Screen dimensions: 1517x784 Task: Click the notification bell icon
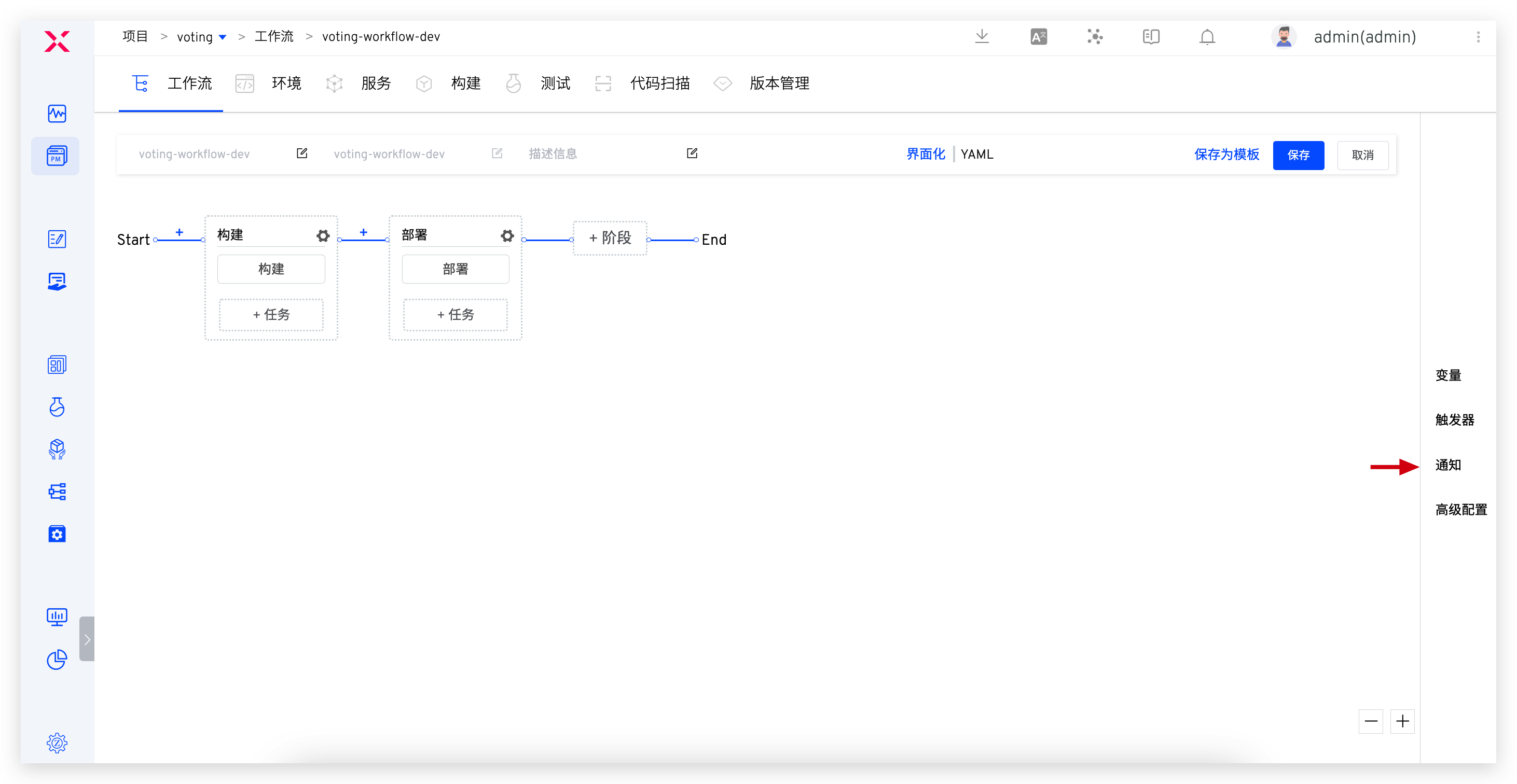pyautogui.click(x=1207, y=37)
